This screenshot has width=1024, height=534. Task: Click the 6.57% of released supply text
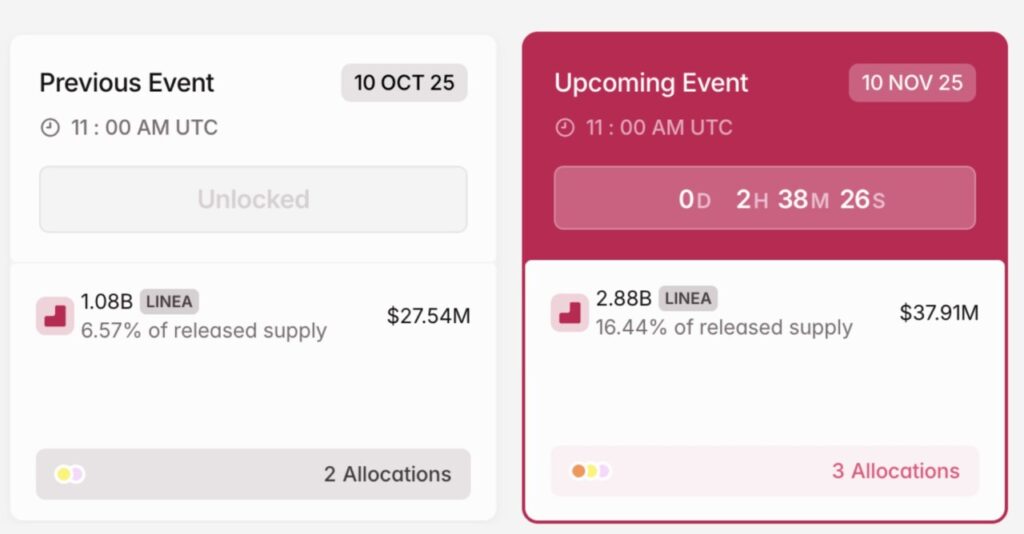[x=204, y=331]
